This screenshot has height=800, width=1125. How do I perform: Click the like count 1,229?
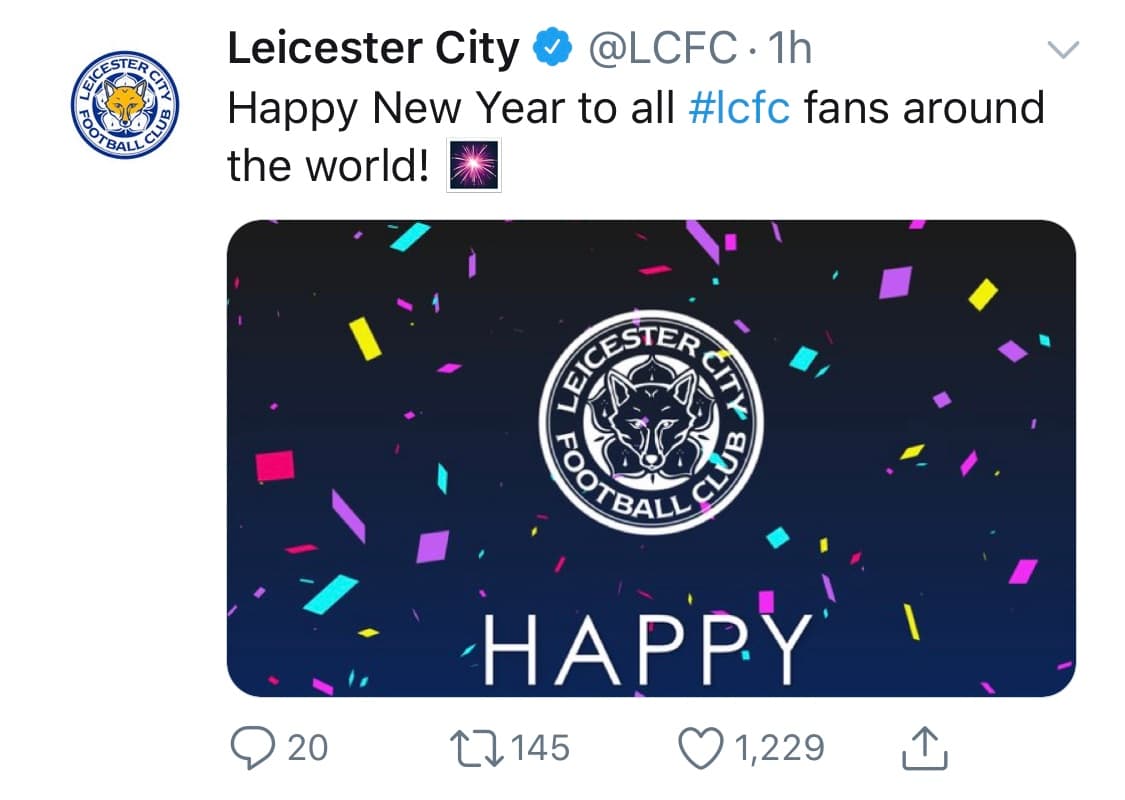point(781,748)
